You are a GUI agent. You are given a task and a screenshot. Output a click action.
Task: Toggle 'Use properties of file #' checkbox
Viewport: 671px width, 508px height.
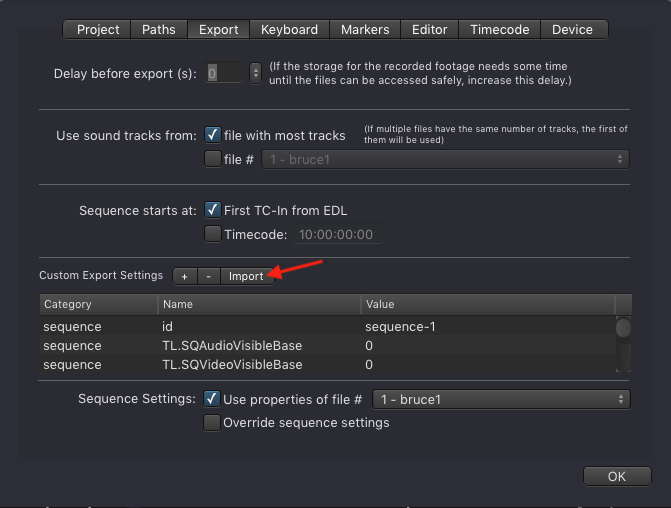(x=212, y=398)
